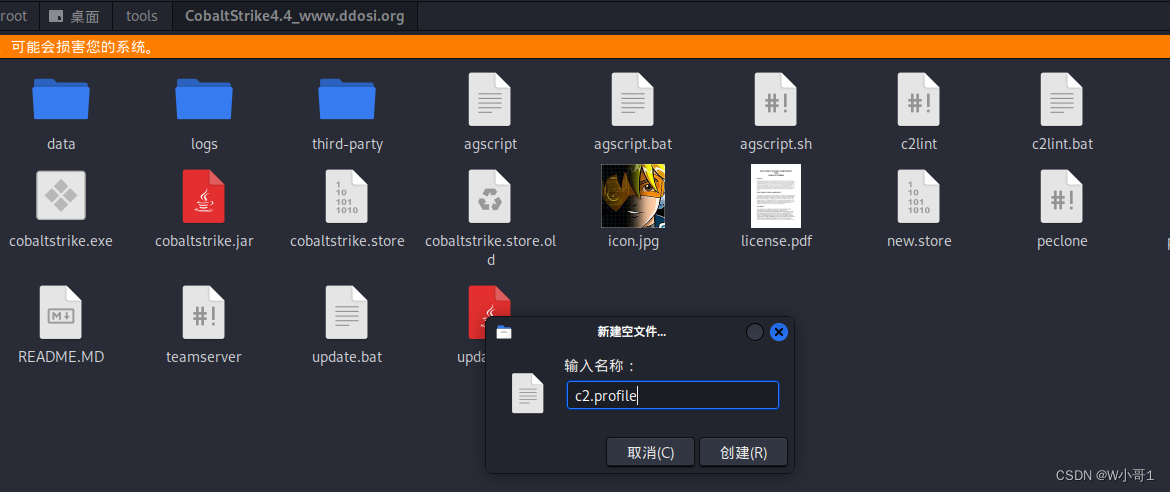Select the agscript file icon
1170x492 pixels.
point(489,99)
